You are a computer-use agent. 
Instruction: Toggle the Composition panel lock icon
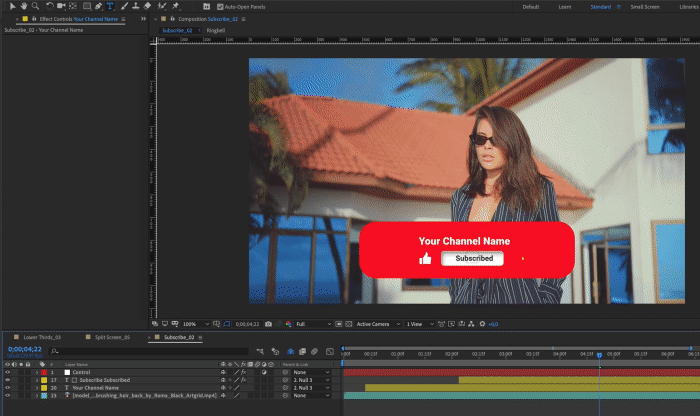[172, 19]
